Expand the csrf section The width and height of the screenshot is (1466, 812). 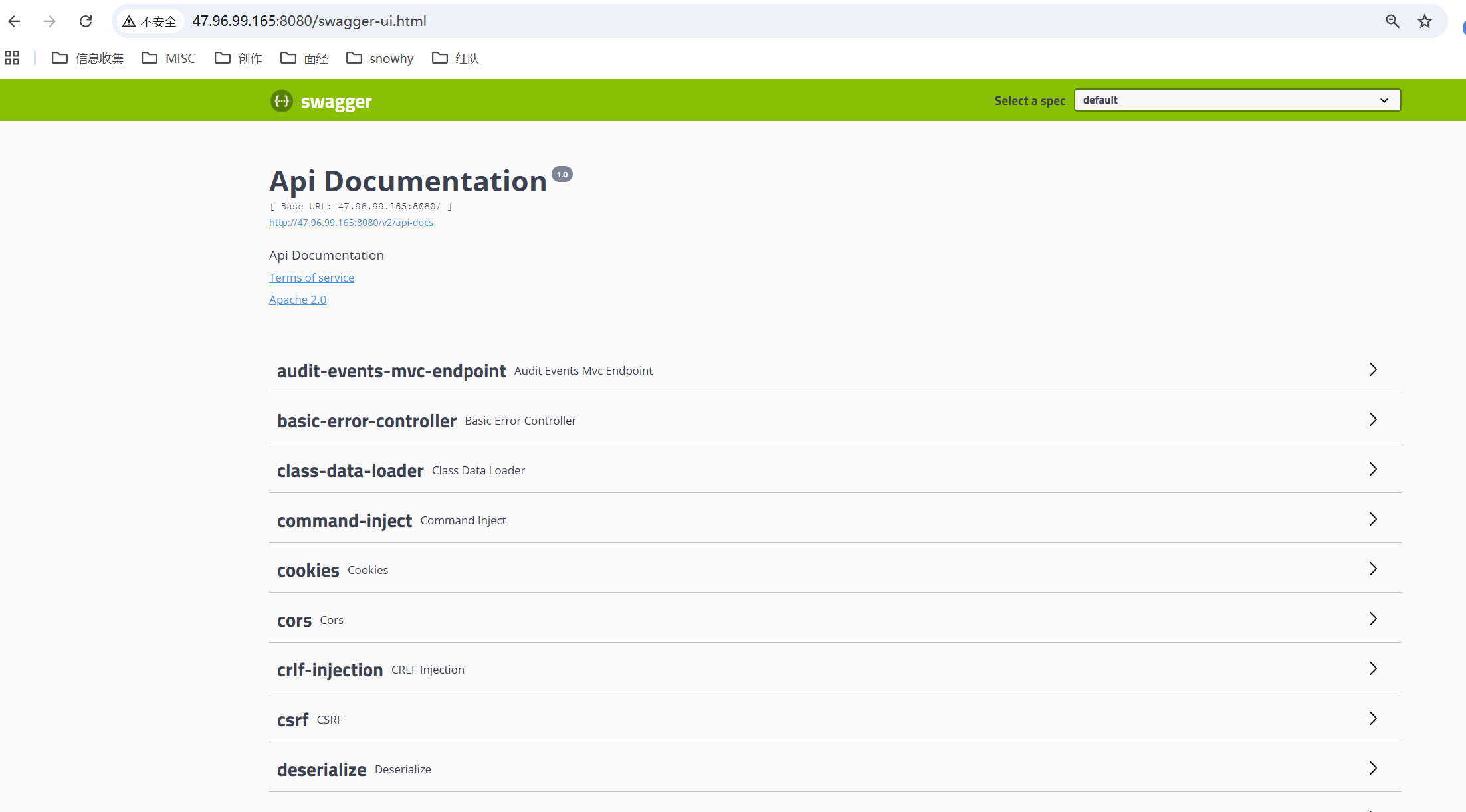(x=293, y=720)
